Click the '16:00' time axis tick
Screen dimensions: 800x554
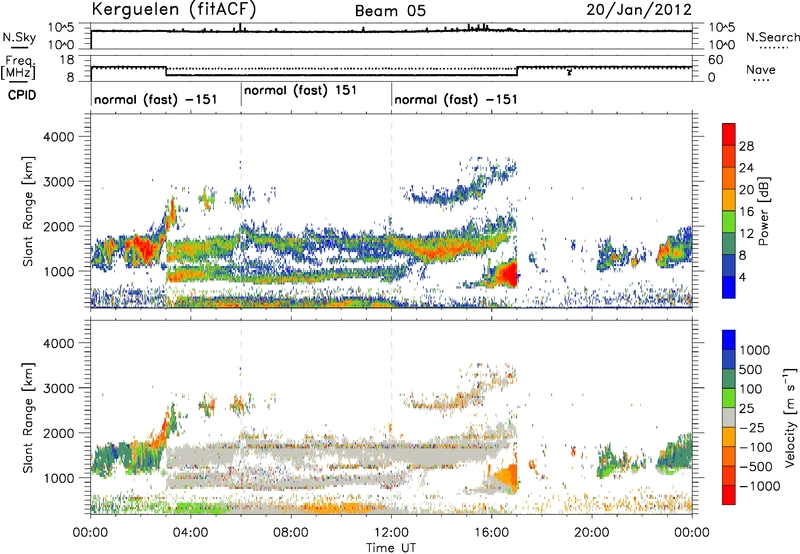pos(491,533)
